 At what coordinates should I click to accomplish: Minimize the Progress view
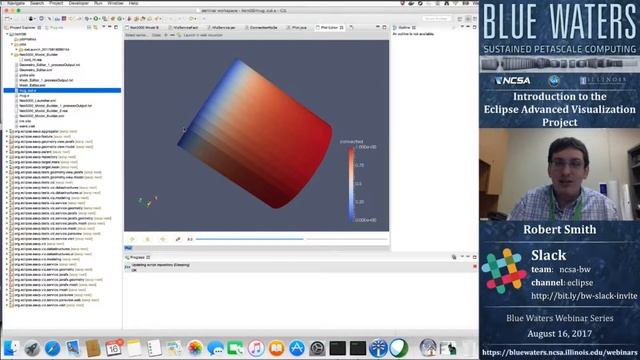[468, 257]
